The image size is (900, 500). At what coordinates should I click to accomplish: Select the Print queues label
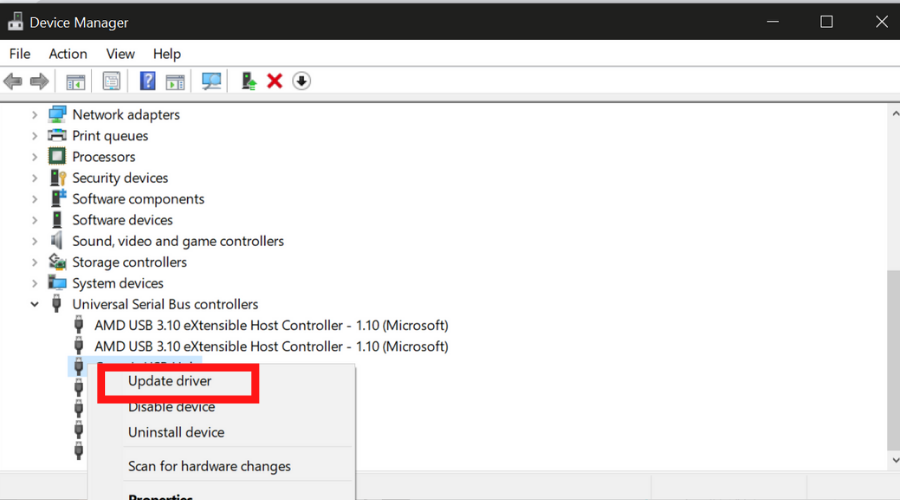click(x=110, y=135)
